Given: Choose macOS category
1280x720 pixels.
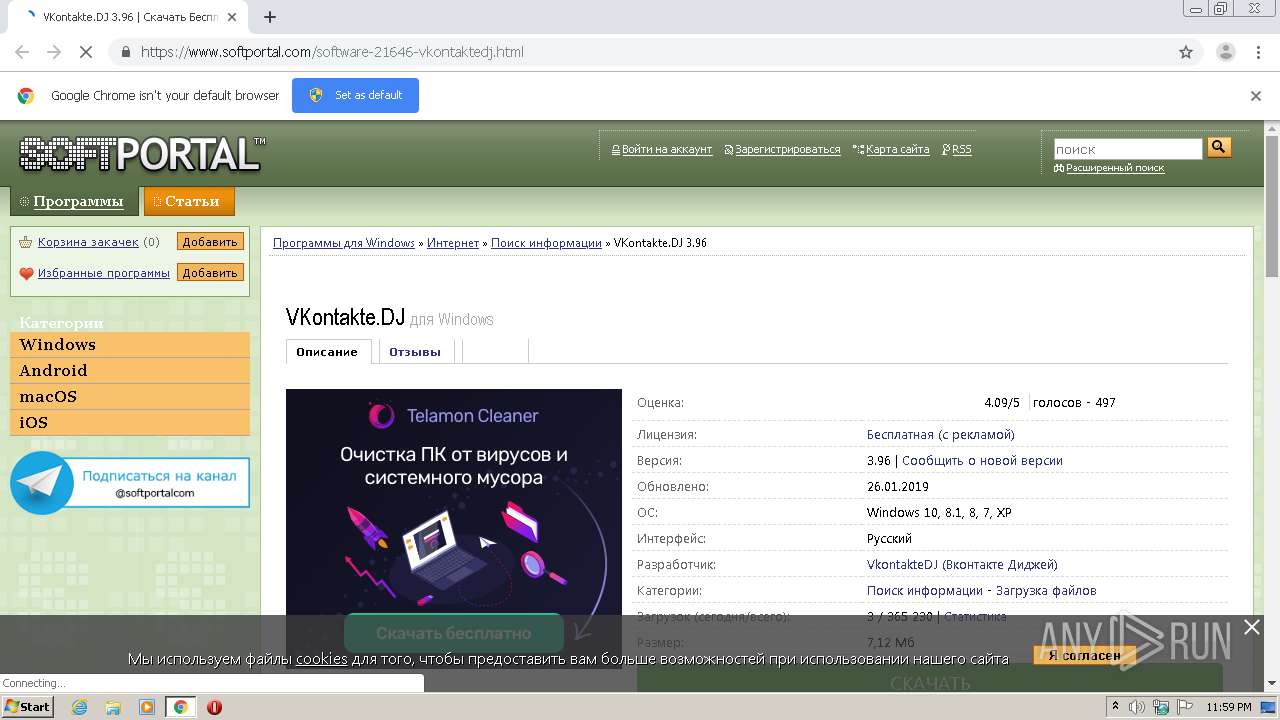Looking at the screenshot, I should (x=130, y=397).
